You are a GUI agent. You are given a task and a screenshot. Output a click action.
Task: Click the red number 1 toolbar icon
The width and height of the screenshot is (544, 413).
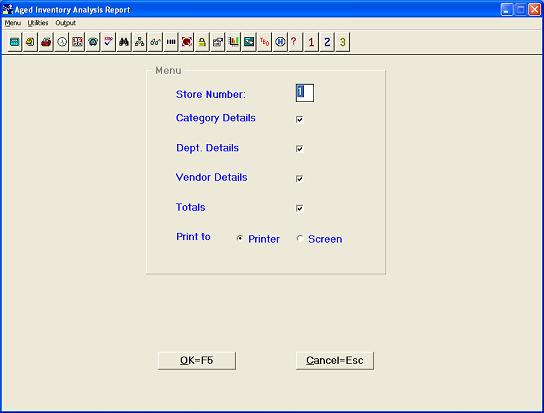pyautogui.click(x=311, y=42)
